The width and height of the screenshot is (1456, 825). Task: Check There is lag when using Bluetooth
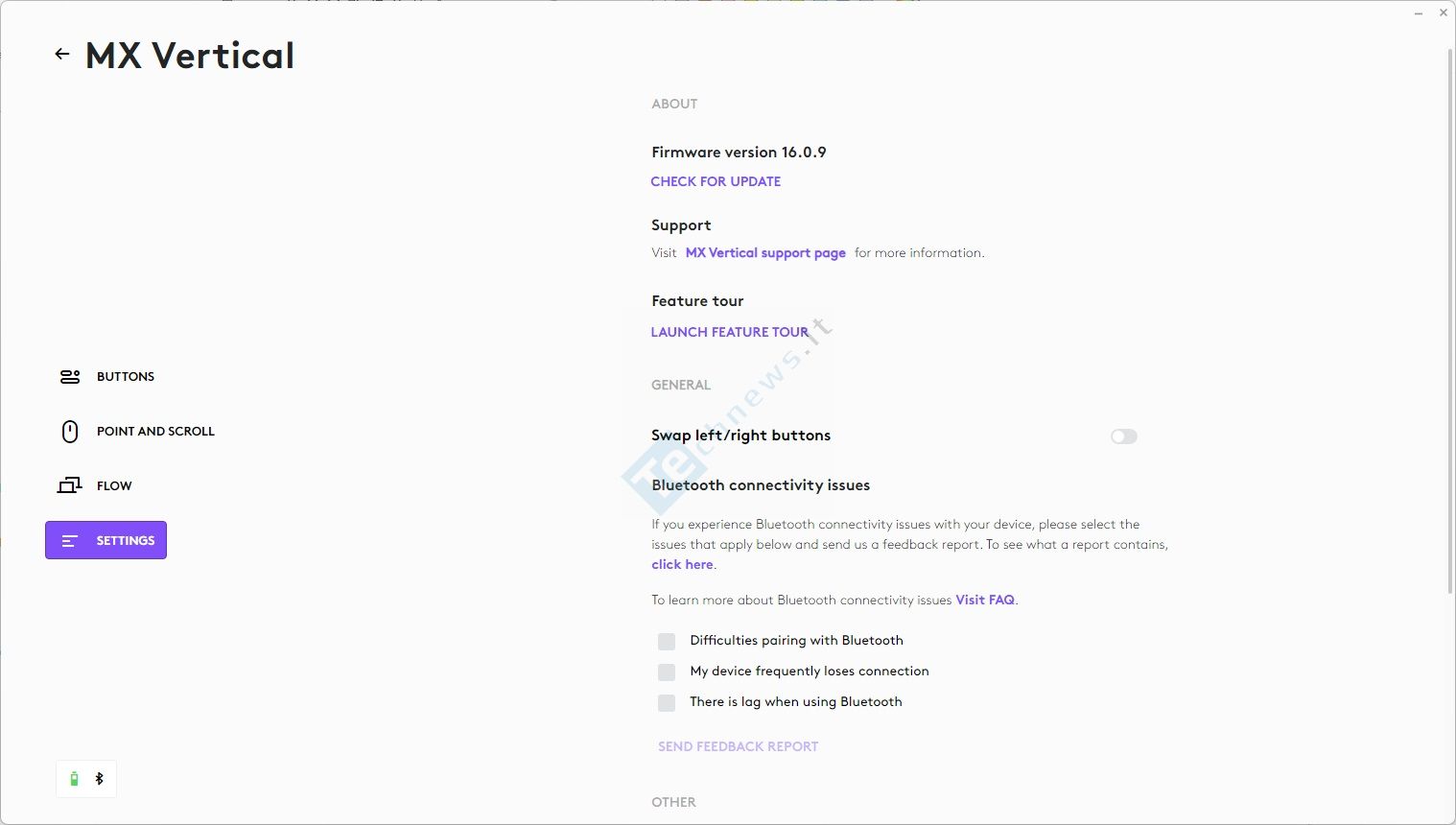coord(667,702)
